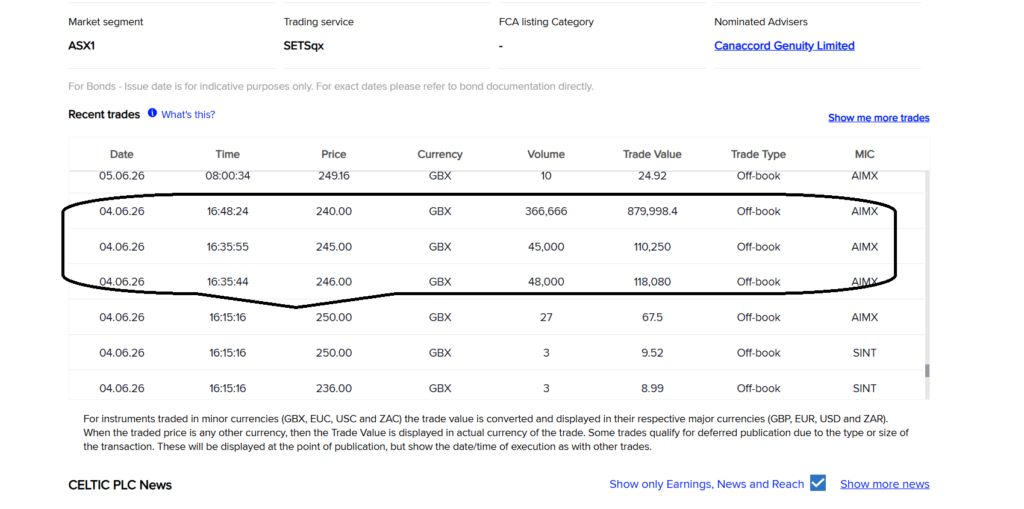Screen dimensions: 1024x509
Task: Select the 366,666 volume trade row
Action: pos(498,211)
